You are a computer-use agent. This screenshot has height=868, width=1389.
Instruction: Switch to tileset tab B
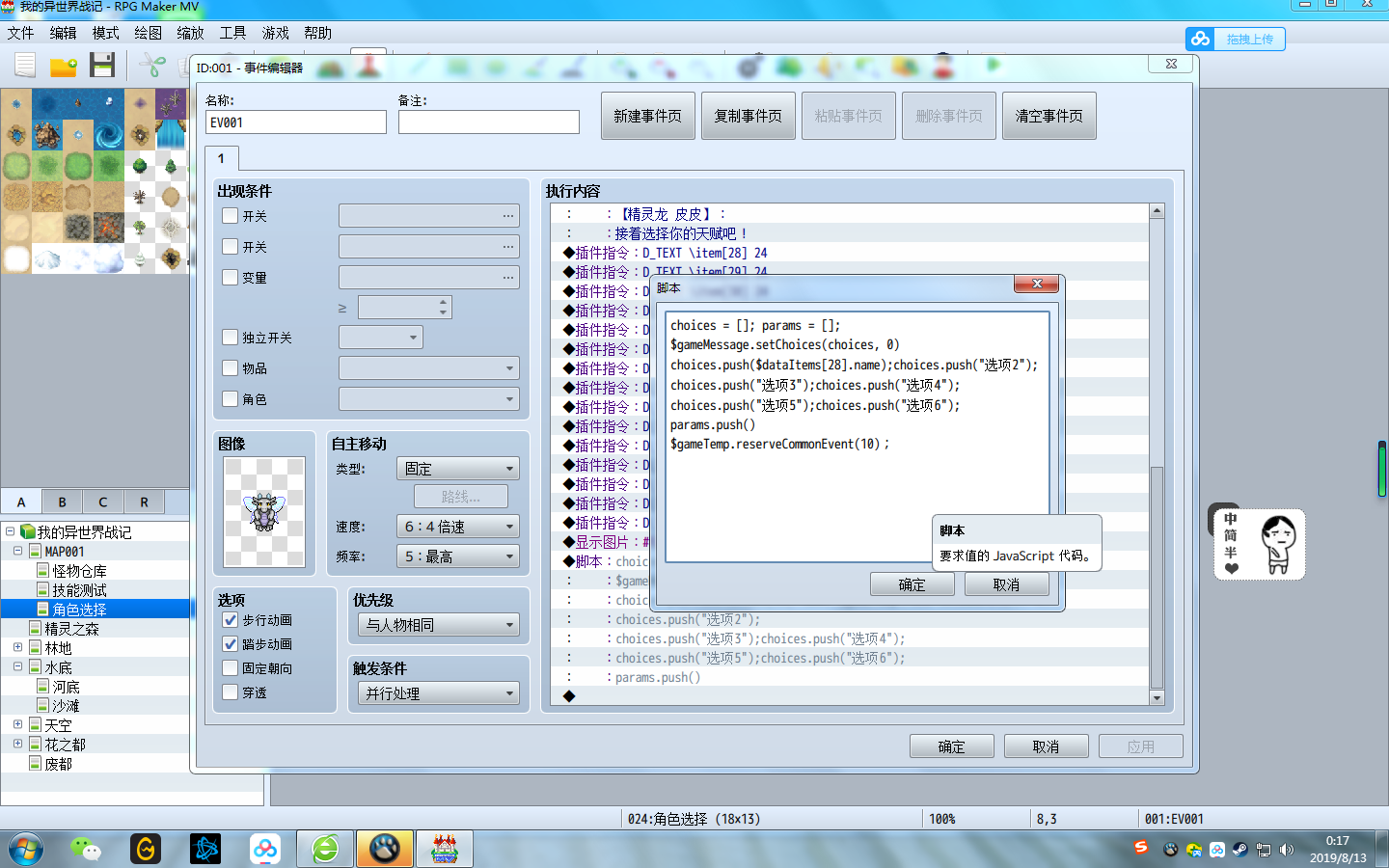point(63,502)
